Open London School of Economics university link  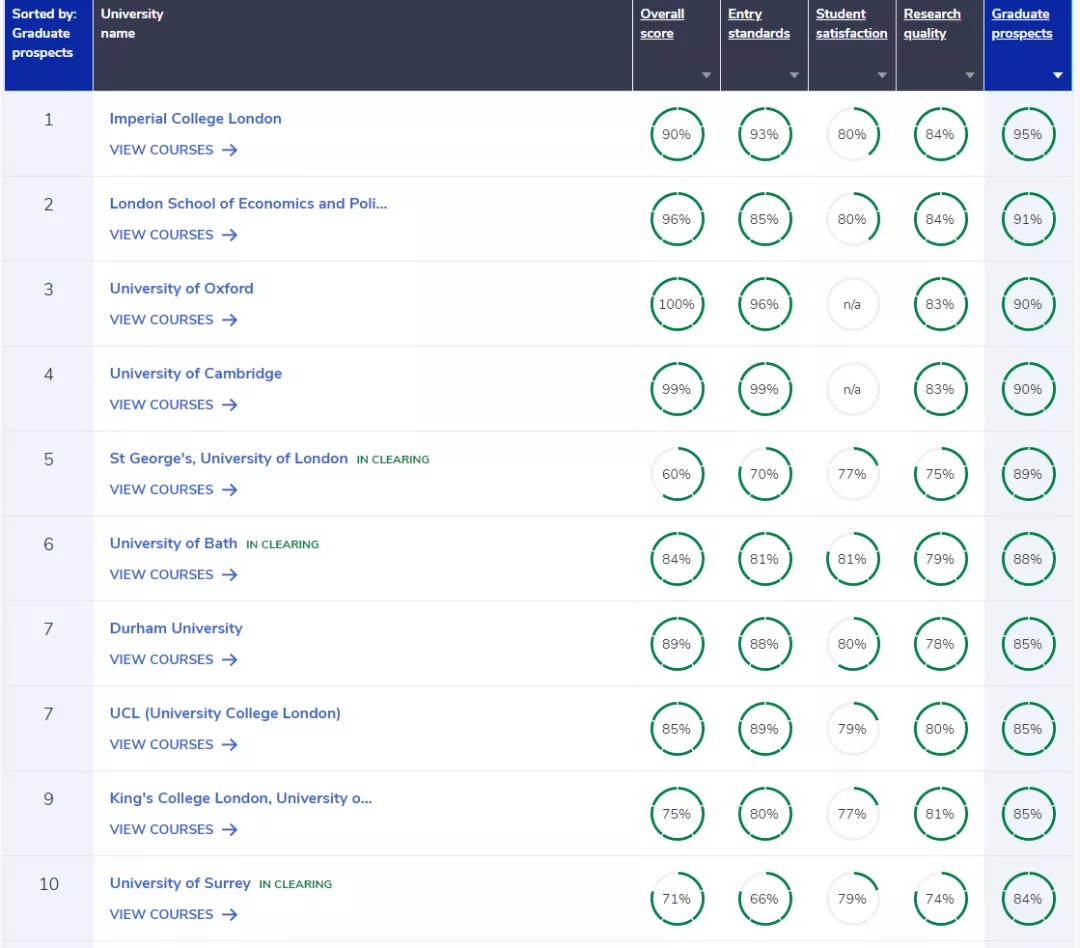(248, 203)
